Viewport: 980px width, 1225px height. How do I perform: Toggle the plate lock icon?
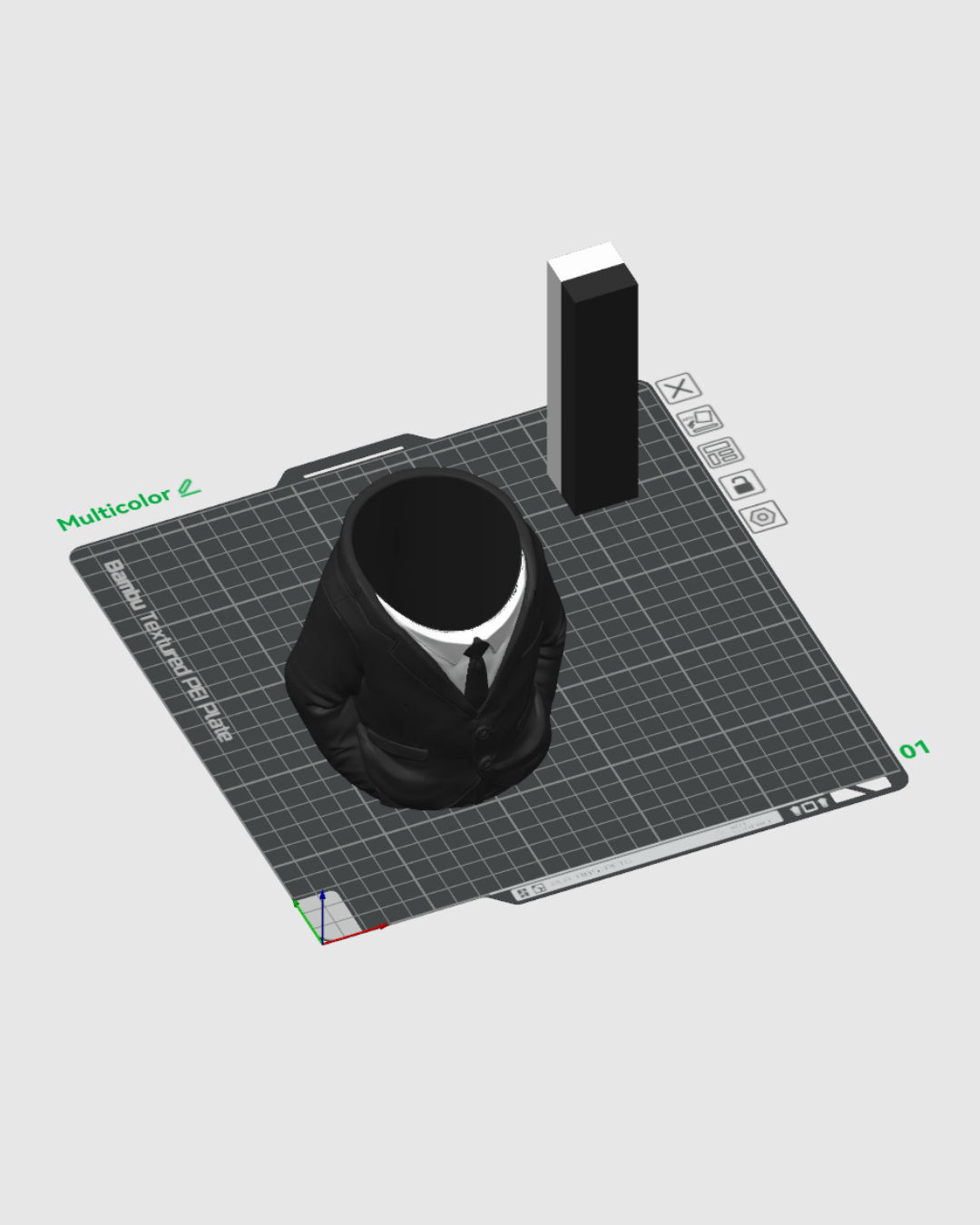coord(742,485)
